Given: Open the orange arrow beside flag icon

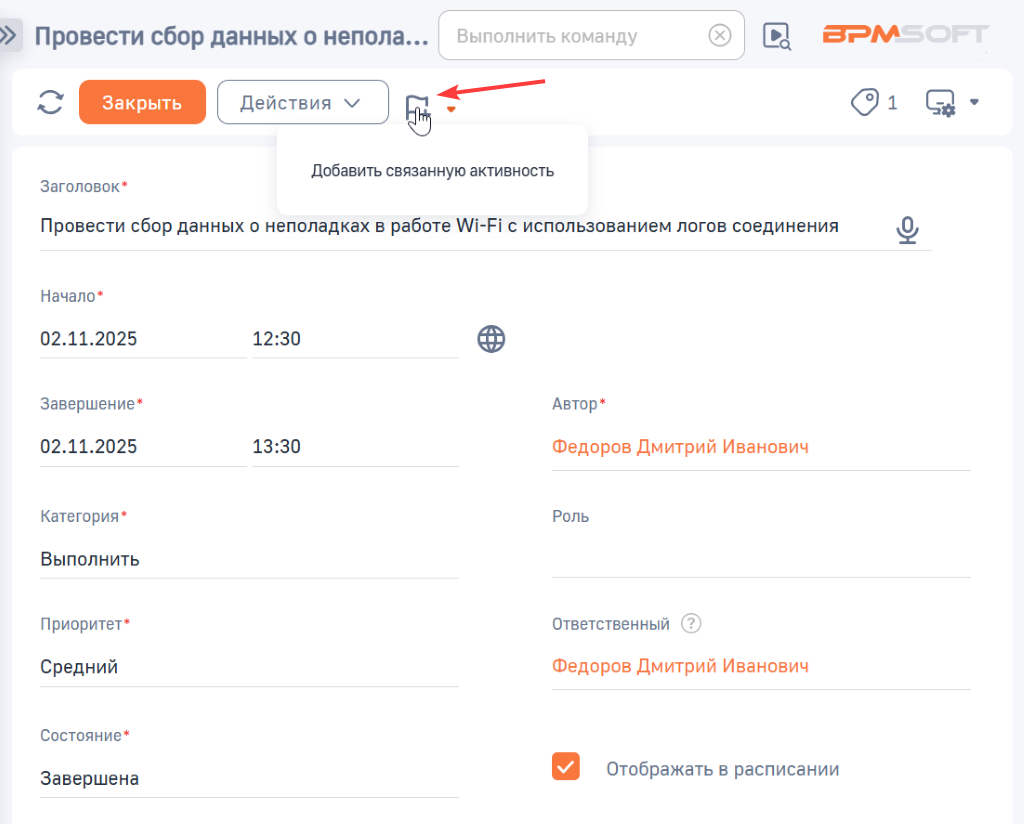Looking at the screenshot, I should pos(451,109).
